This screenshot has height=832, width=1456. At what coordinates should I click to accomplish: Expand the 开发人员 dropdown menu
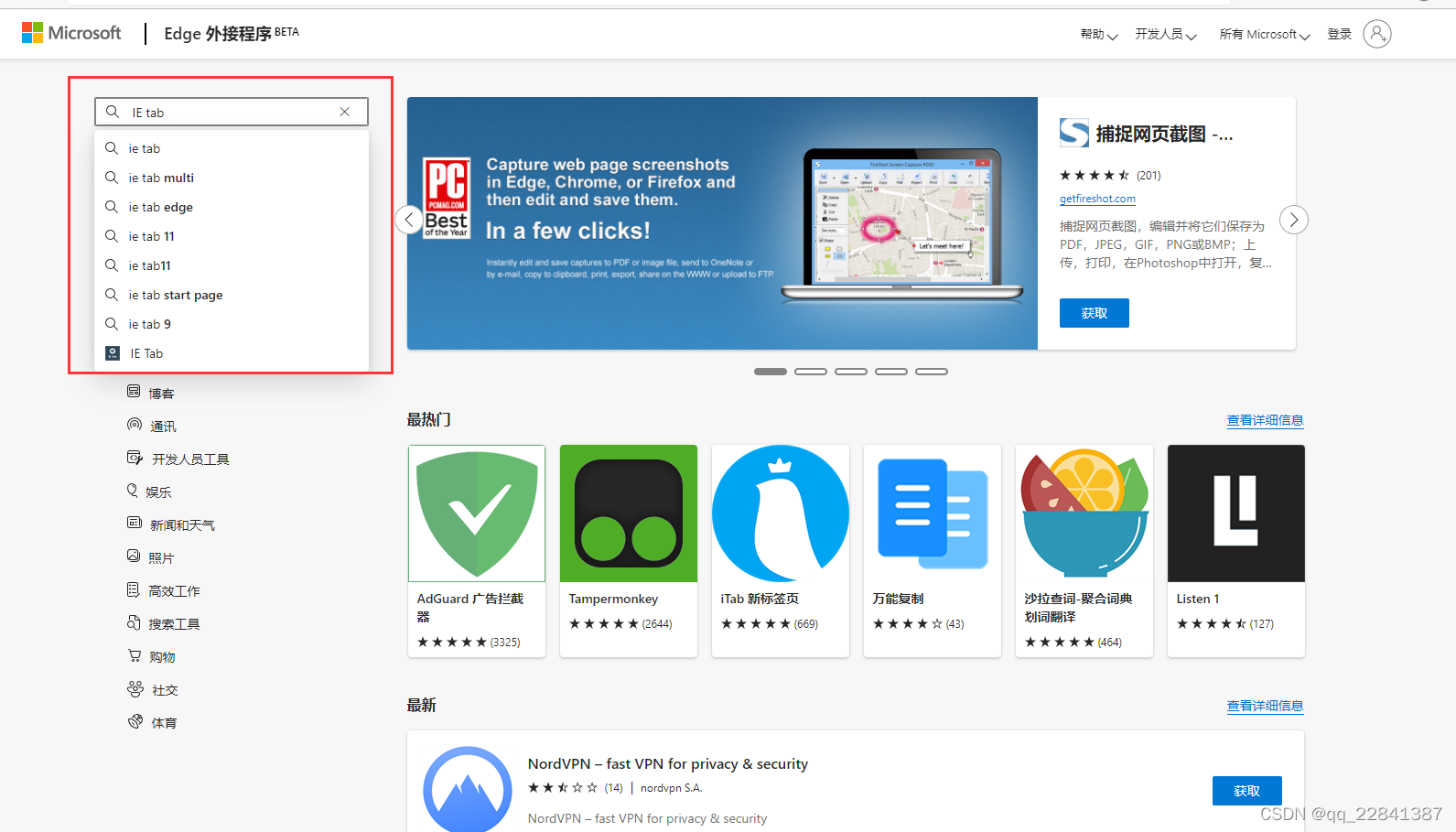tap(1166, 35)
